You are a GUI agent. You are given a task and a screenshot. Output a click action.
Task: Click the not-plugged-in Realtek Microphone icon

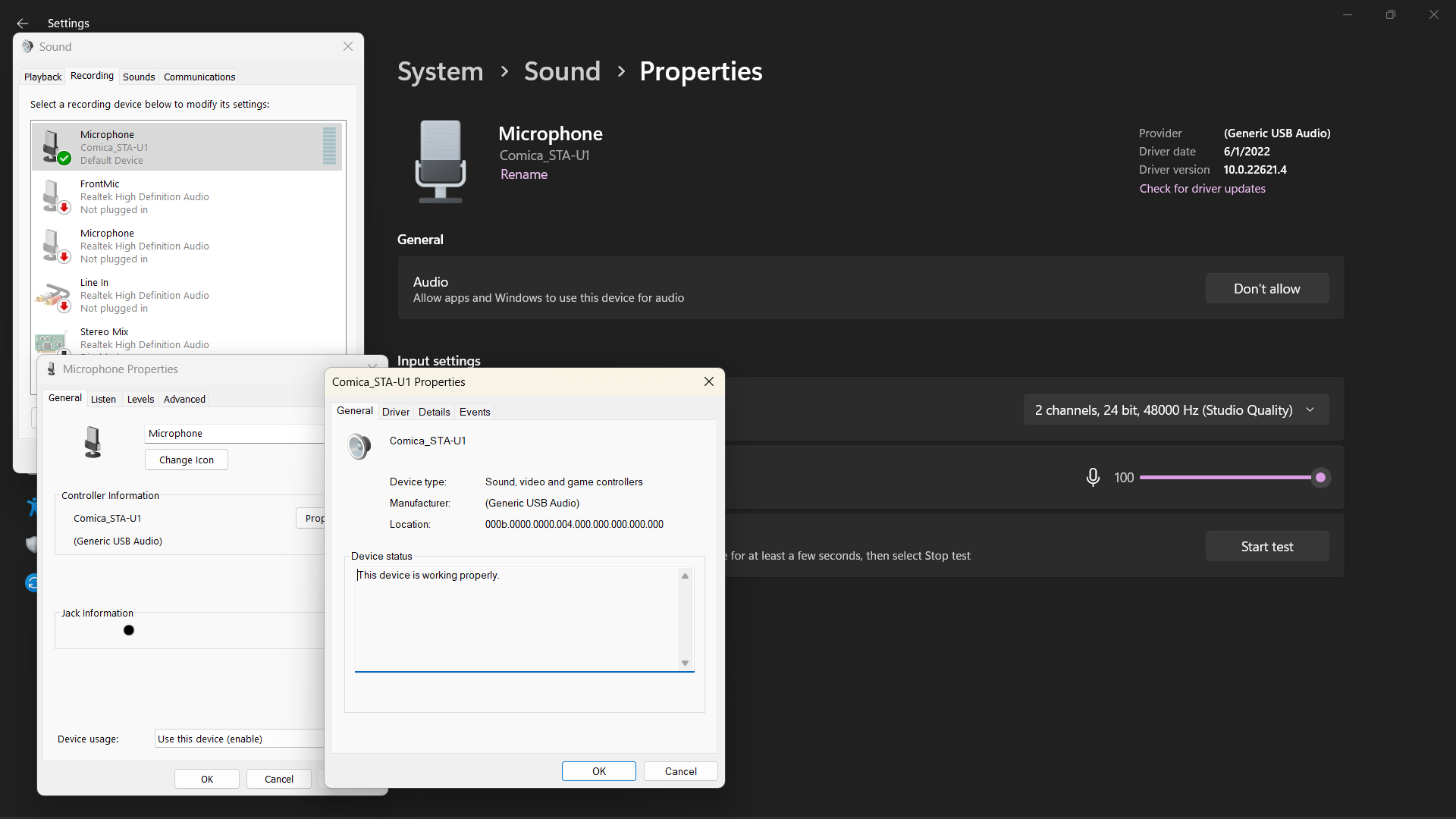click(x=52, y=245)
